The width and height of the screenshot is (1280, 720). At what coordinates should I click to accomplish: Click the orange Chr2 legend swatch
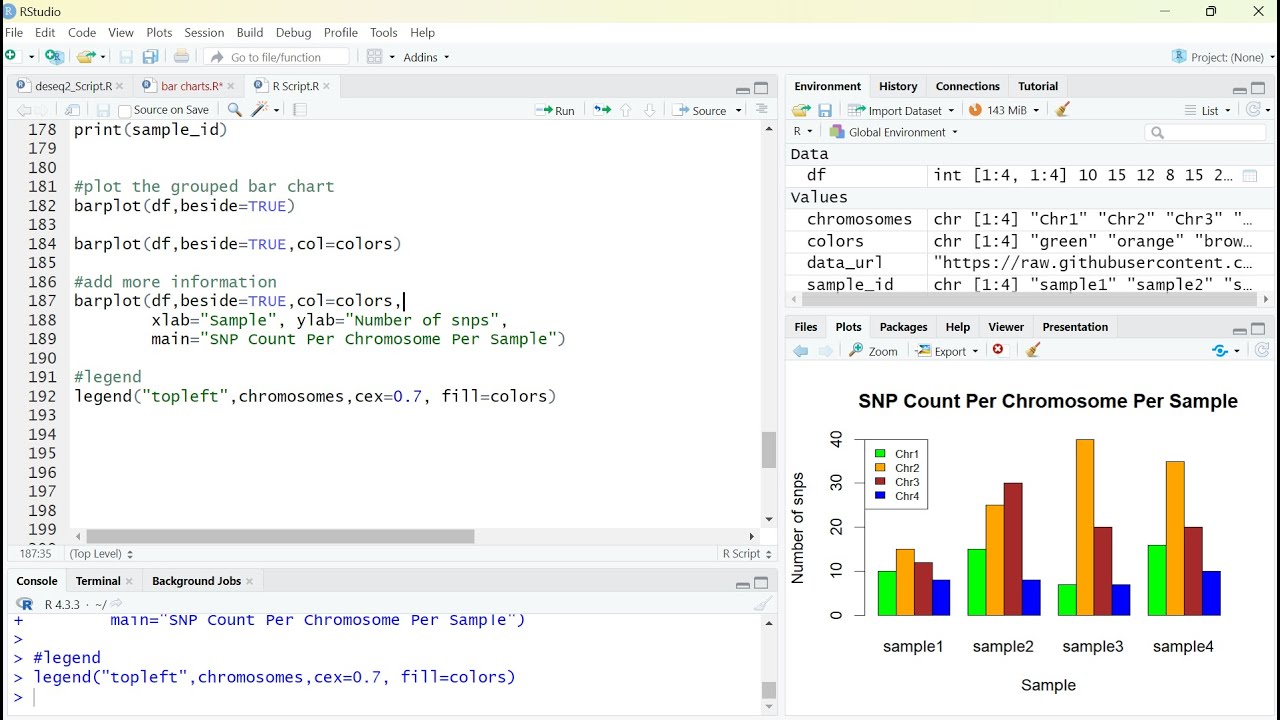click(880, 468)
